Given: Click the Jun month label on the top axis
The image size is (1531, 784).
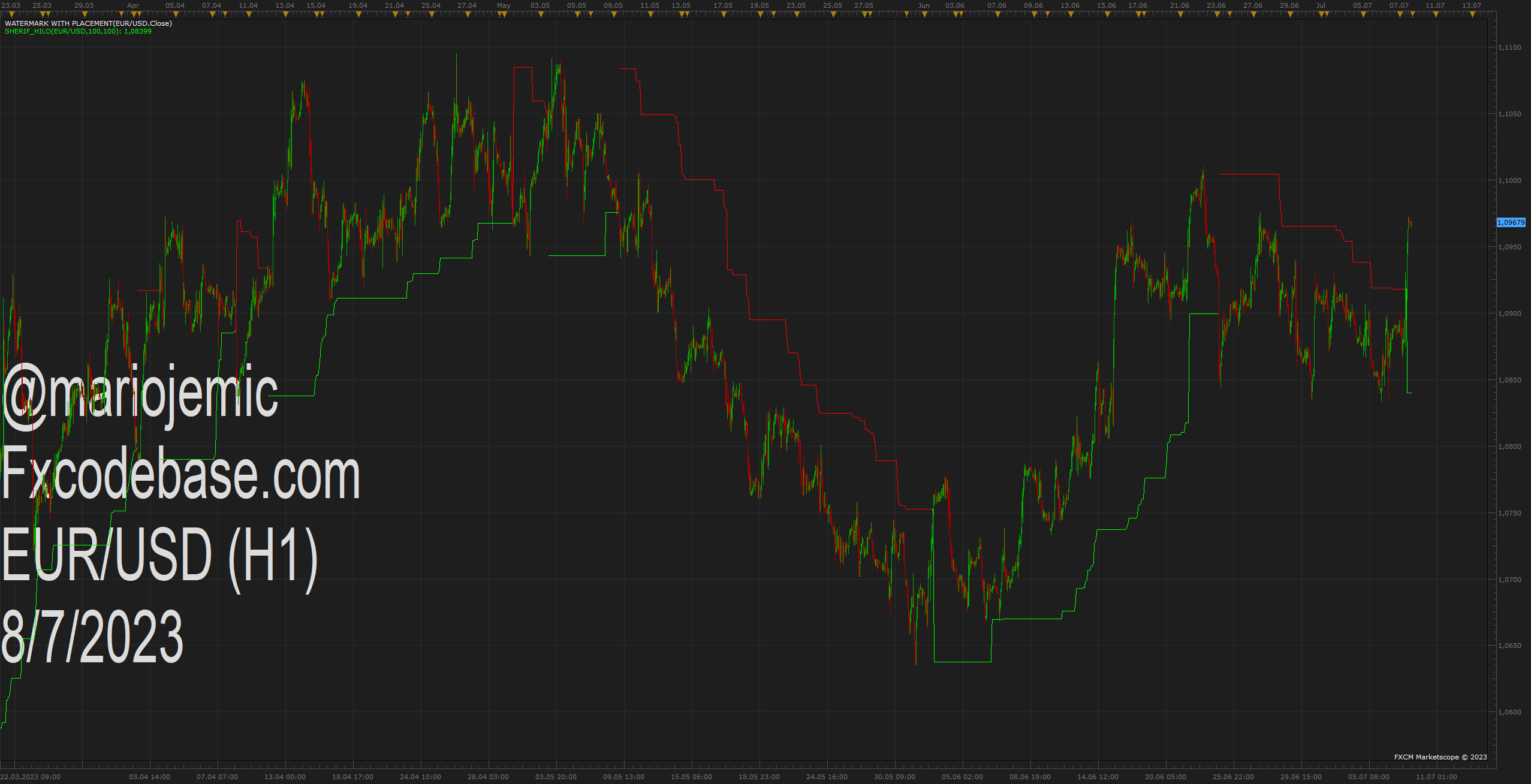Looking at the screenshot, I should (924, 5).
